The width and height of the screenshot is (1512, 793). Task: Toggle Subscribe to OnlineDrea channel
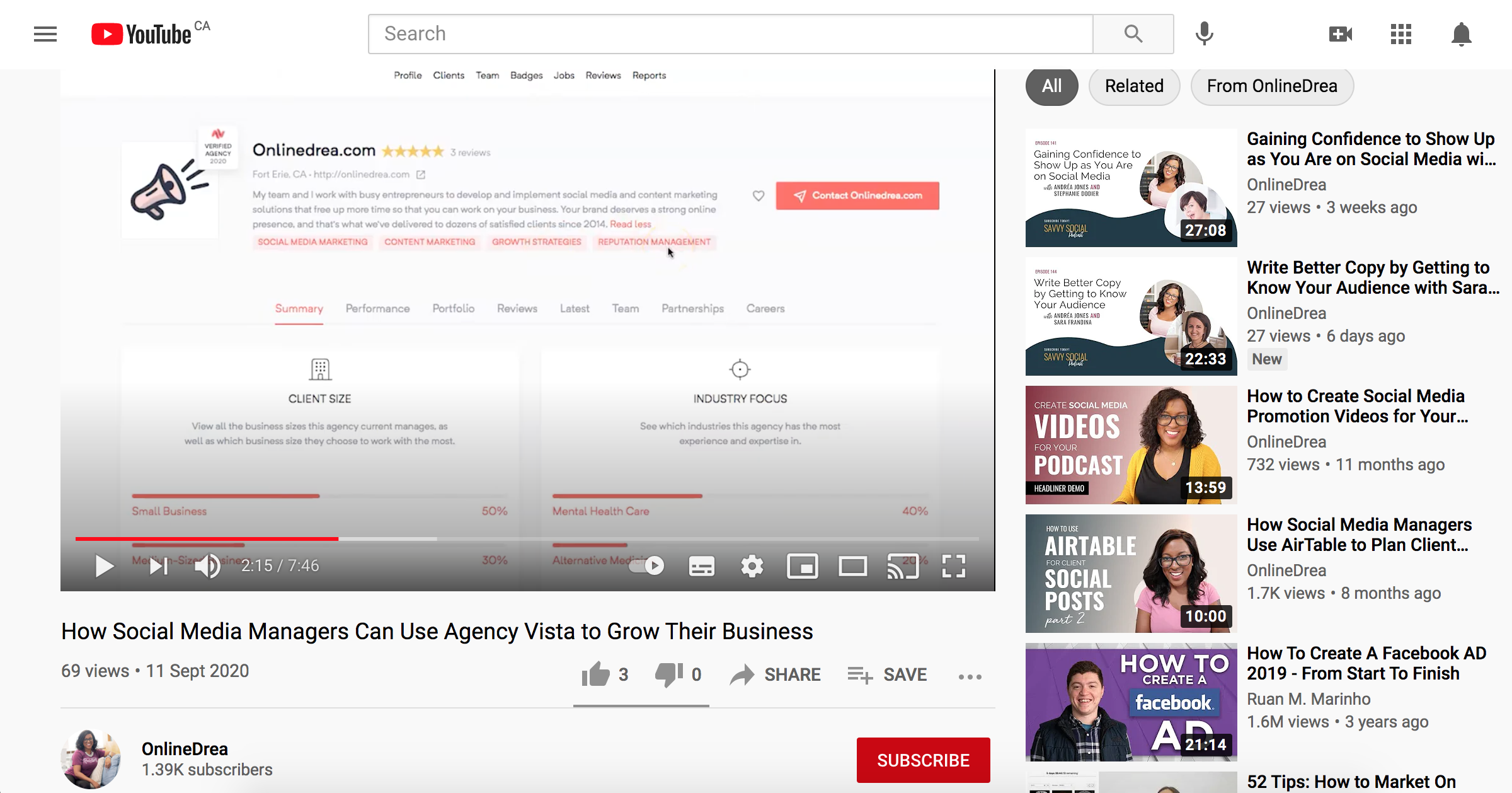point(923,760)
